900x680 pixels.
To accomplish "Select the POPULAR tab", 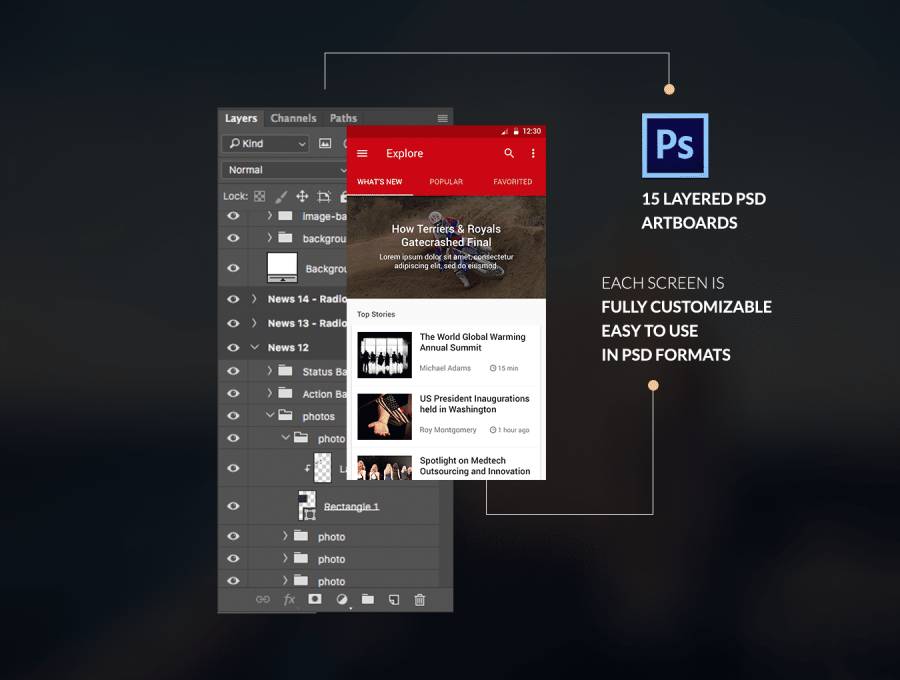I will (446, 181).
